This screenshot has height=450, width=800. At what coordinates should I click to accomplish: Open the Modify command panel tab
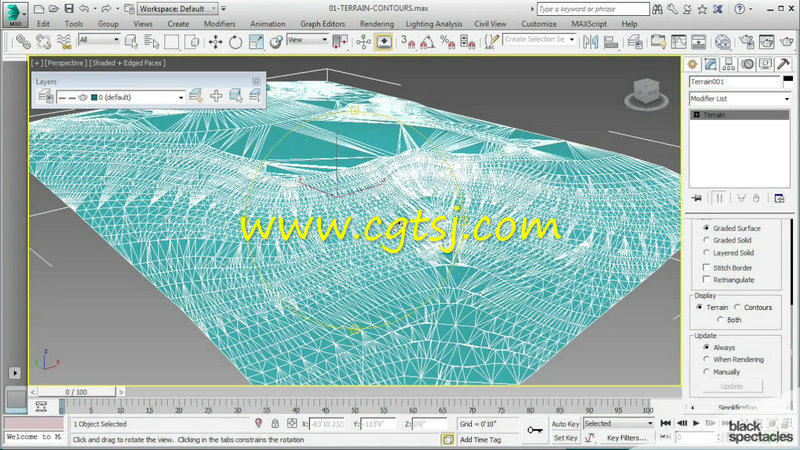(711, 64)
